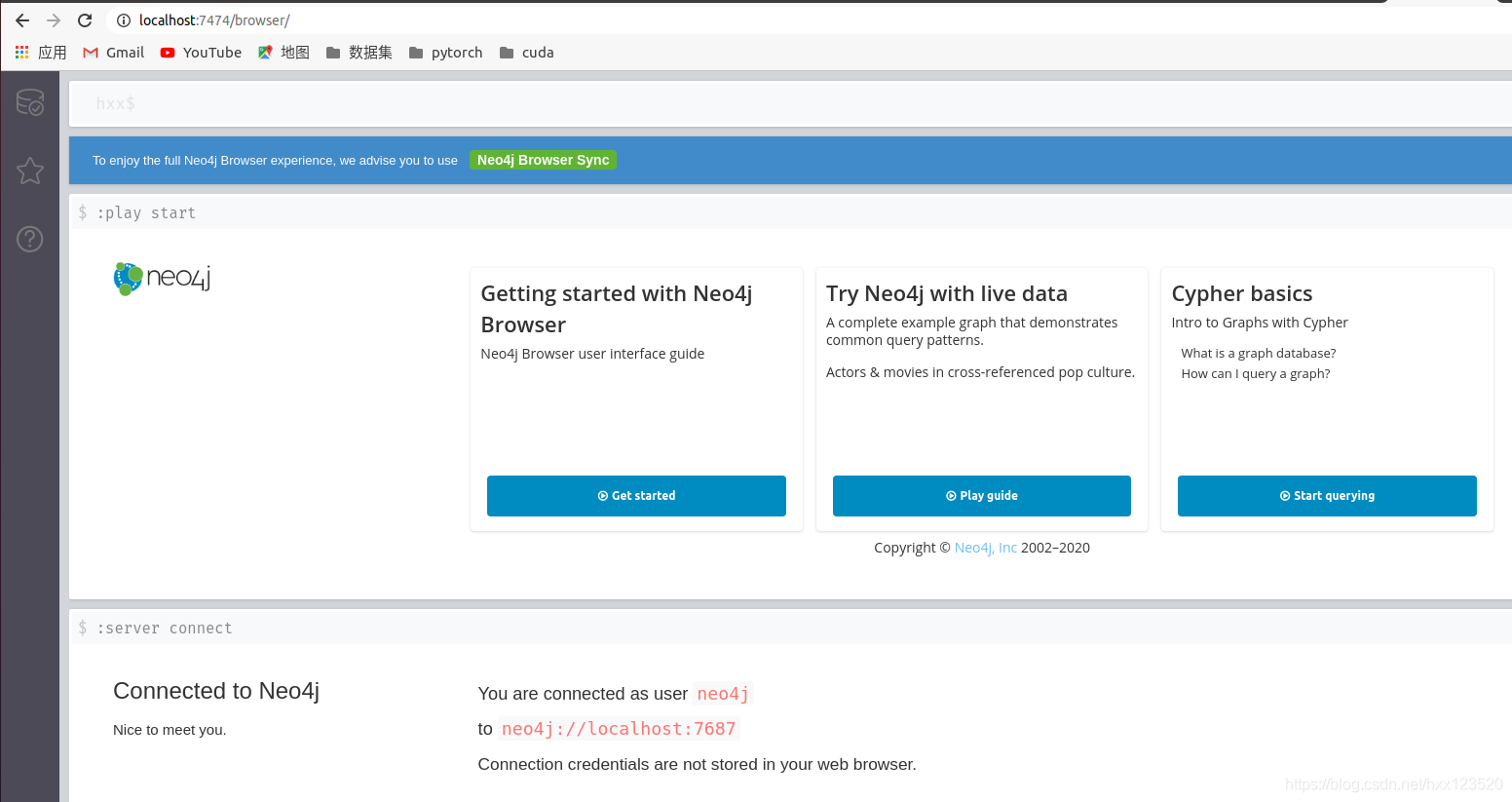Image resolution: width=1512 pixels, height=802 pixels.
Task: Click the neo4j logo image
Action: 162,279
